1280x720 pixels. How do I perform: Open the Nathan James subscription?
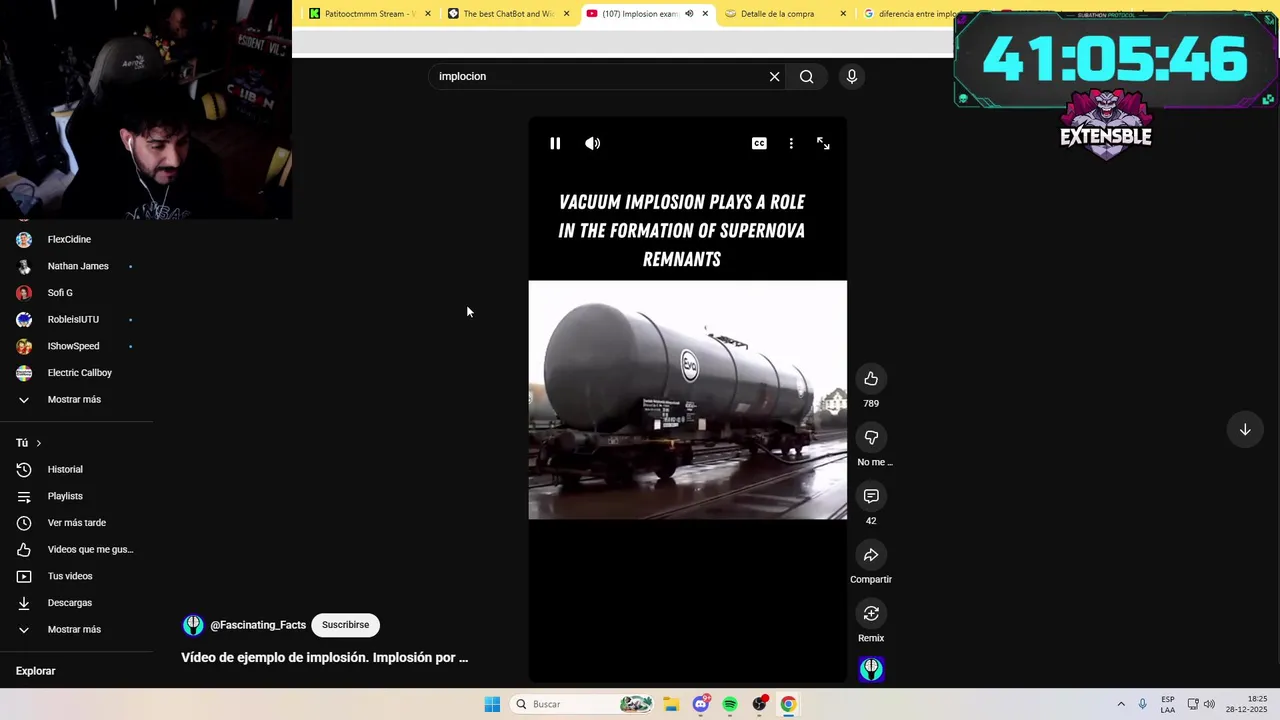coord(76,266)
